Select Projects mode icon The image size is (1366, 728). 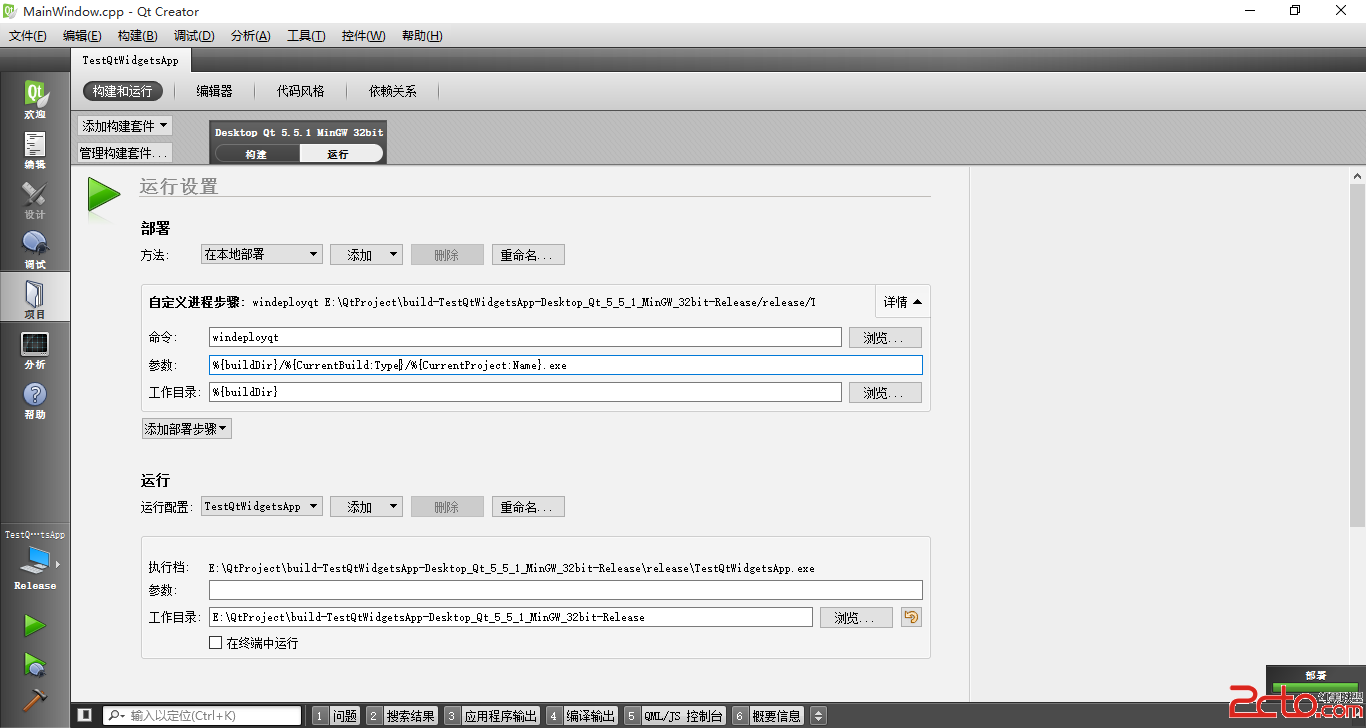[x=35, y=298]
